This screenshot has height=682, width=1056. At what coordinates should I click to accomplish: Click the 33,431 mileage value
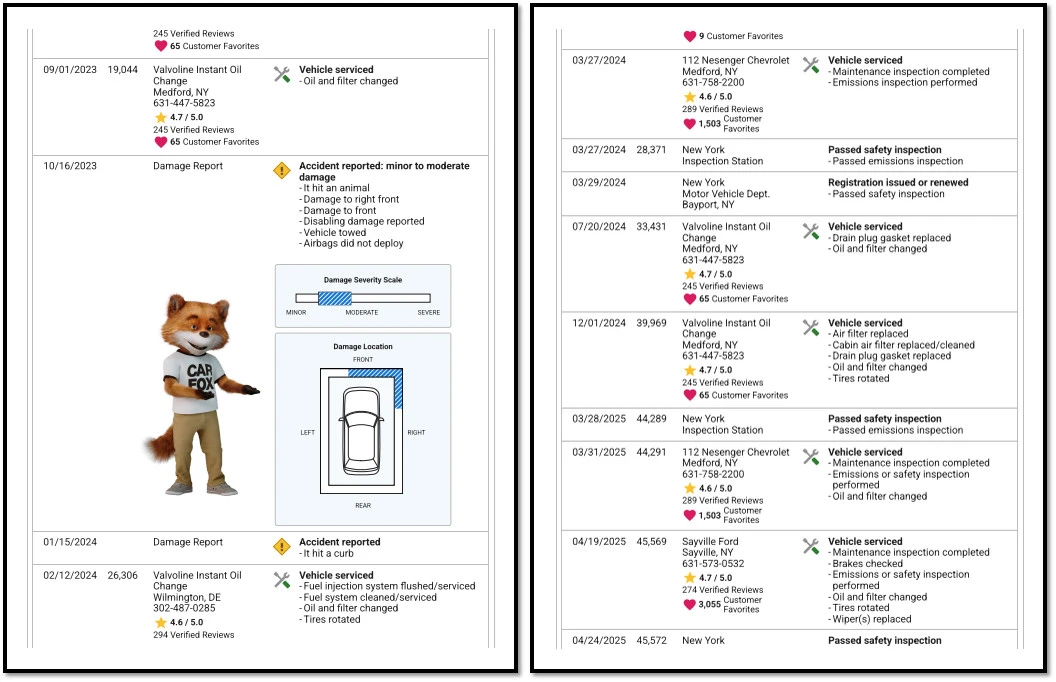pos(651,227)
